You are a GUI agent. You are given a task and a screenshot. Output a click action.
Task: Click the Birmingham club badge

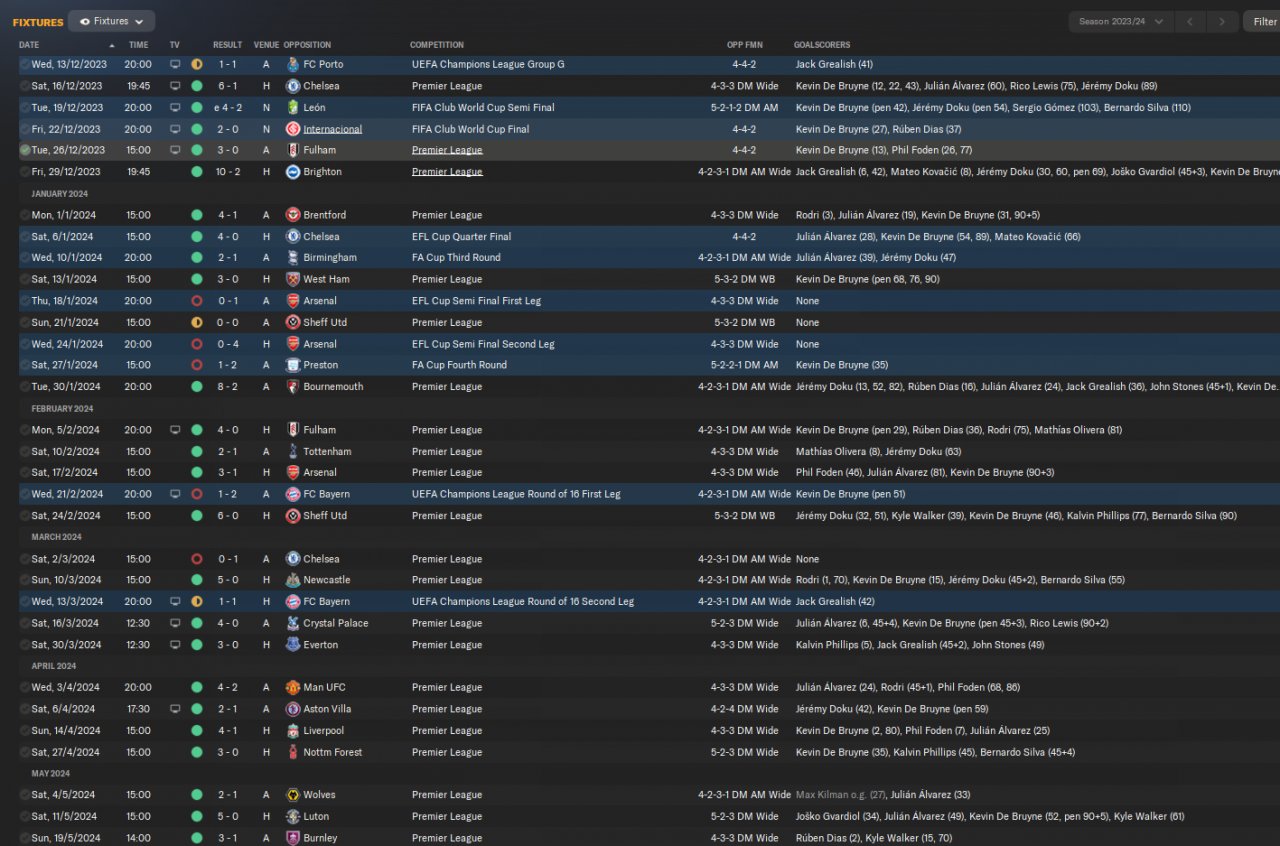[293, 257]
